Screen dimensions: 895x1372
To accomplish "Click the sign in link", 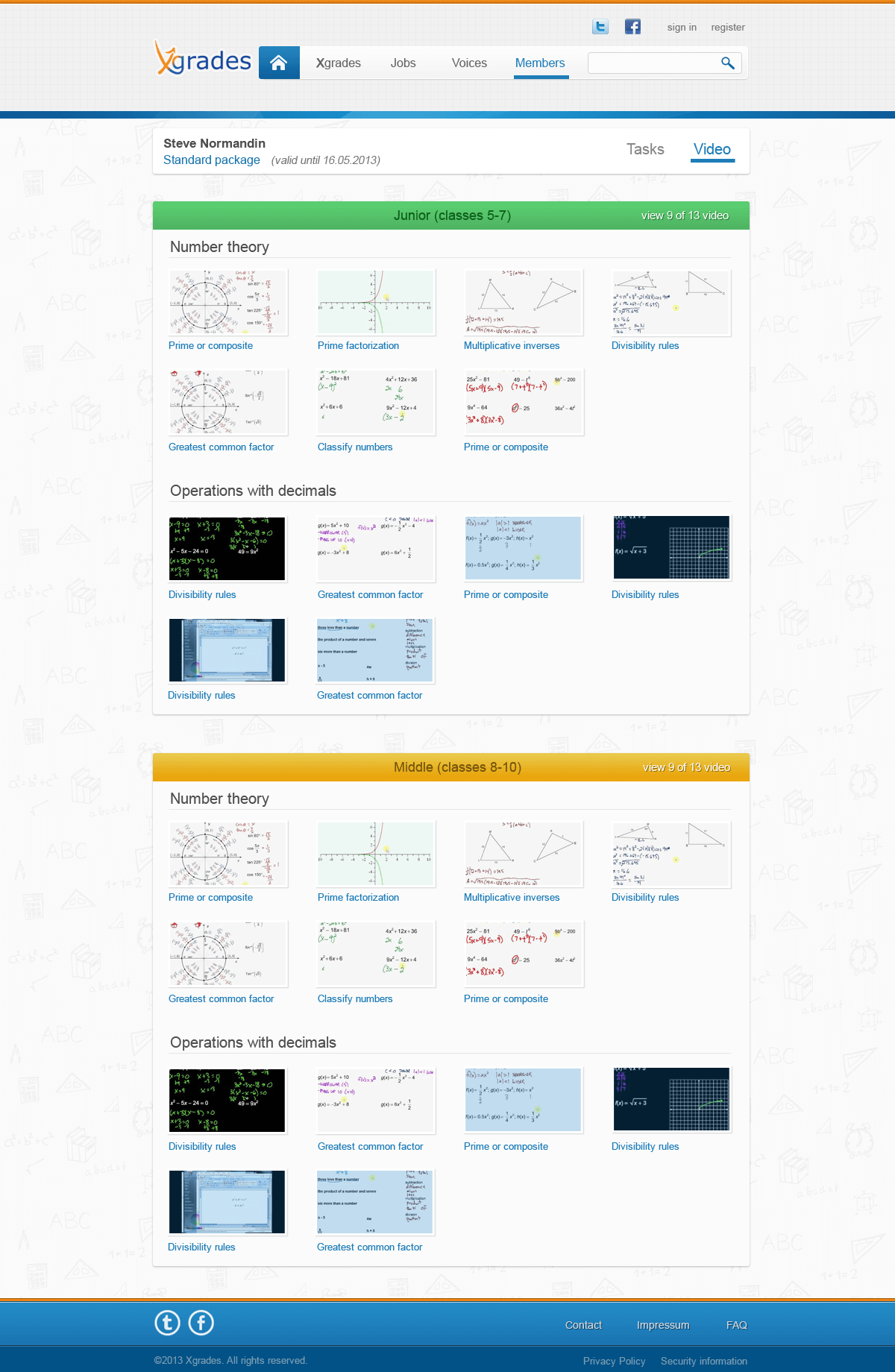I will 682,28.
